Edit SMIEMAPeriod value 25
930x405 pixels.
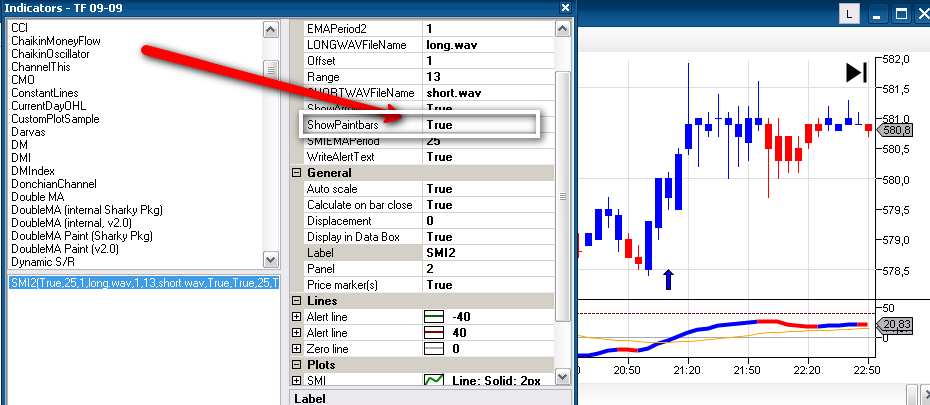(488, 141)
